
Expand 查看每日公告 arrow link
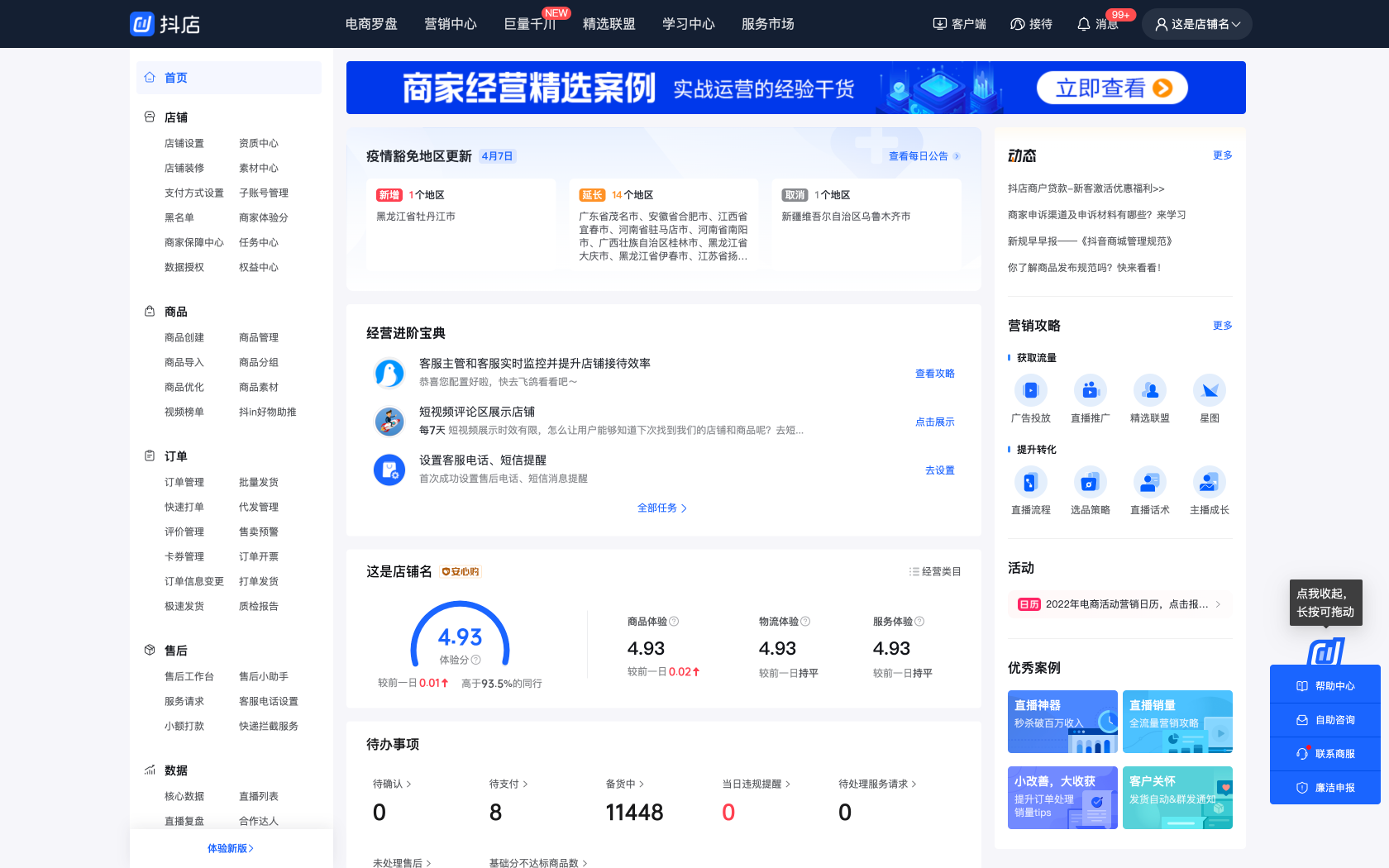(x=924, y=156)
